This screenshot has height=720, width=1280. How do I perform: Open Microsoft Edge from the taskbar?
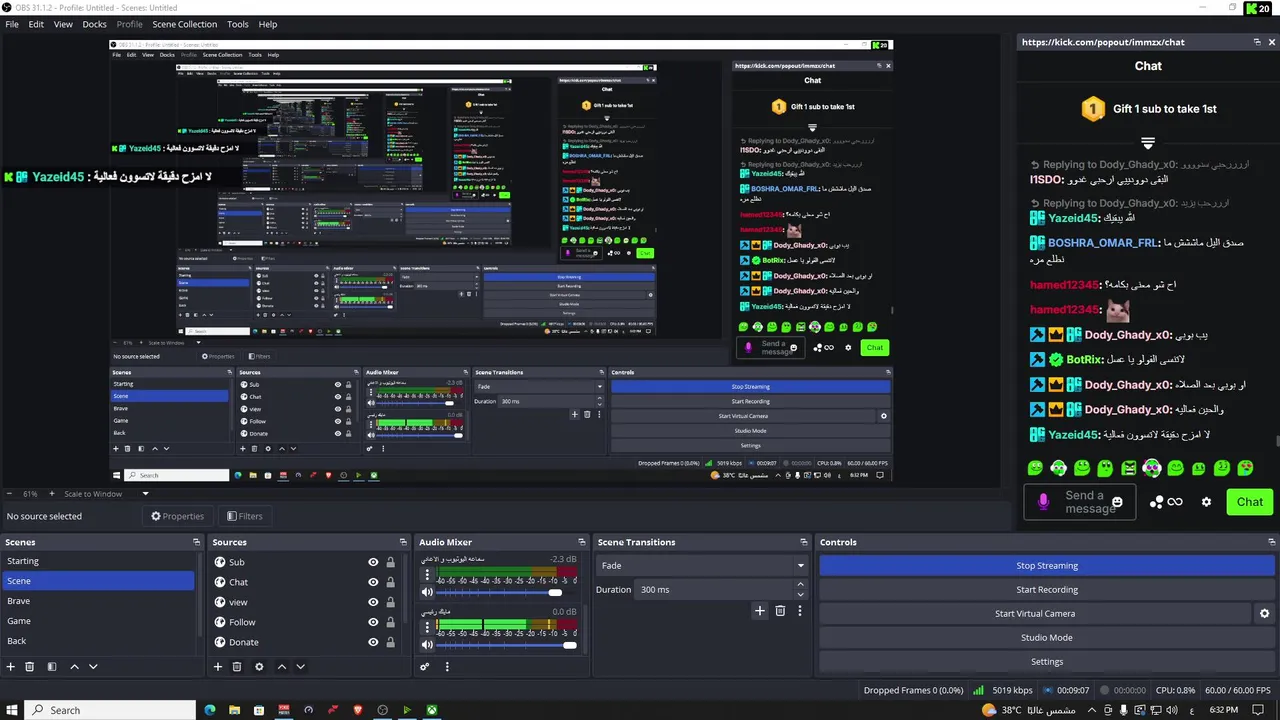[210, 710]
